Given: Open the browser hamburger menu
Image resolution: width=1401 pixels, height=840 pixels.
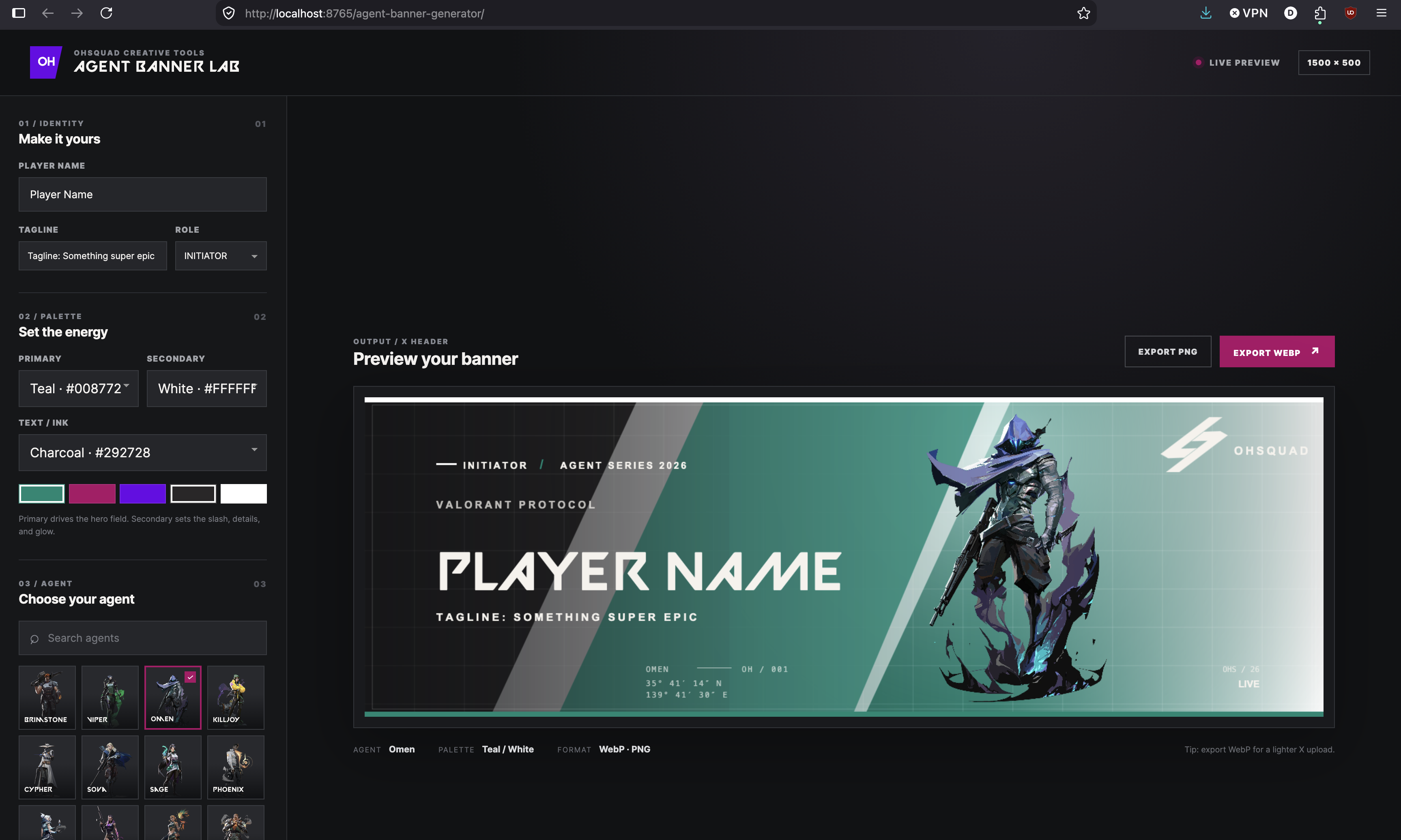Looking at the screenshot, I should click(1381, 13).
